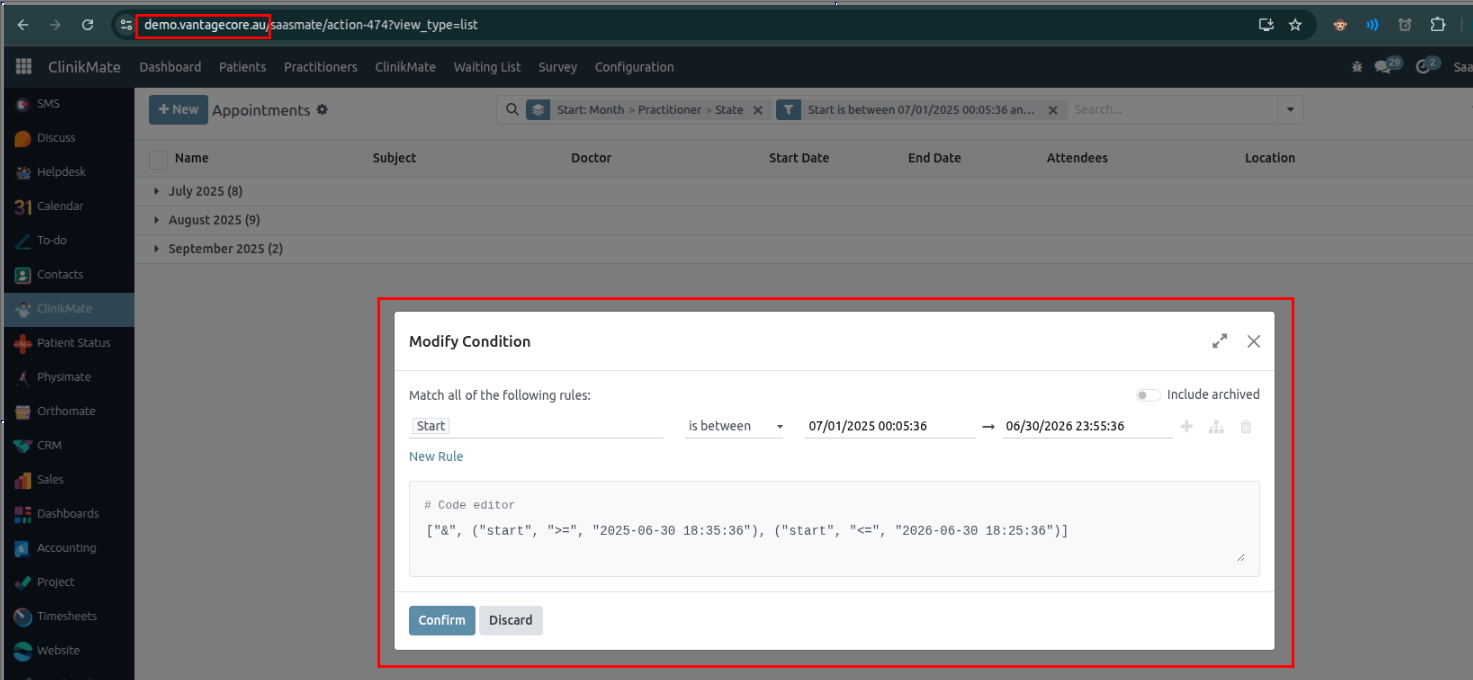Open the 'is between' operator dropdown
The image size is (1473, 680).
pos(734,426)
